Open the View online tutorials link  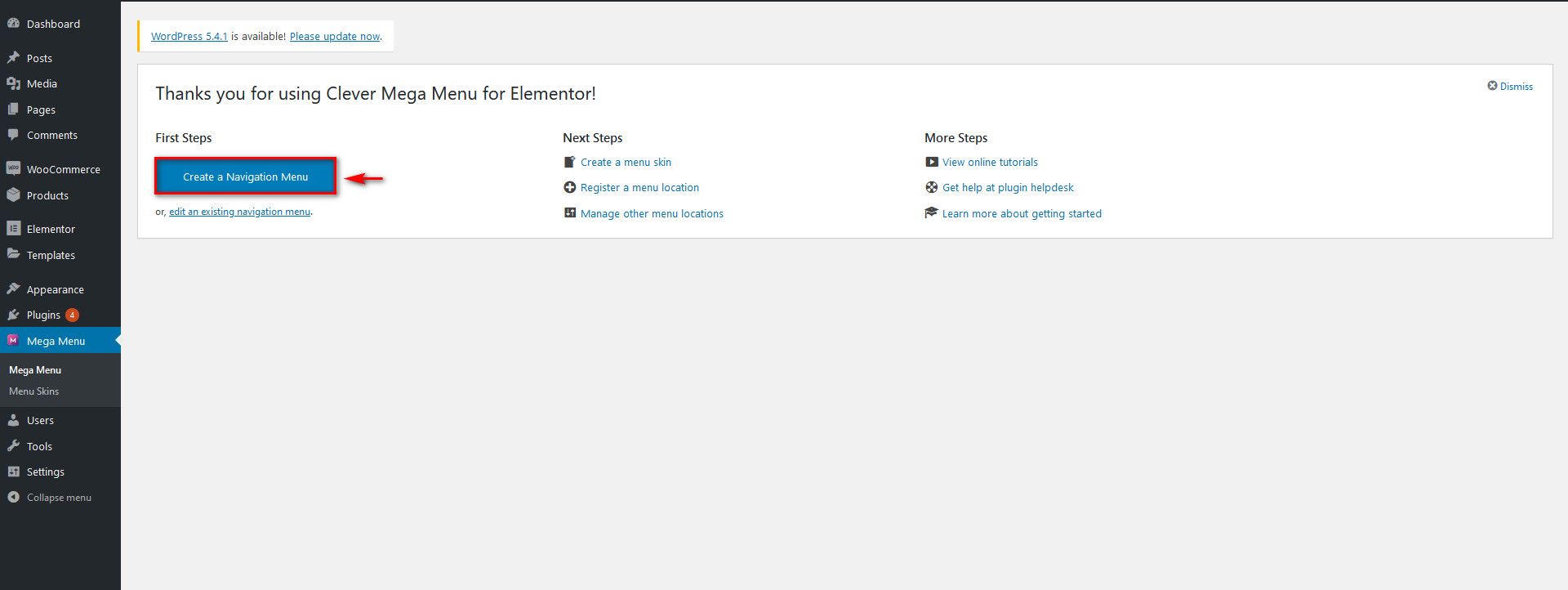[x=990, y=162]
